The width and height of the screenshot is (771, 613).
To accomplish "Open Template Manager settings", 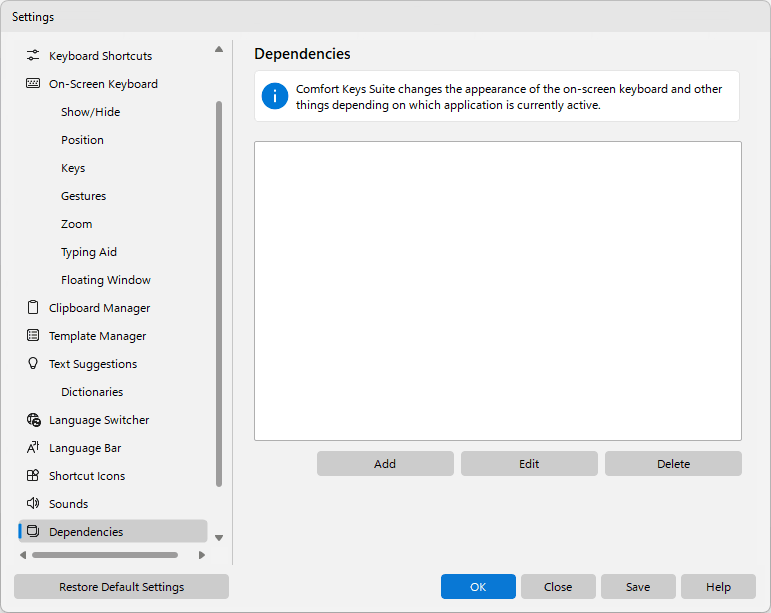I will coord(97,336).
